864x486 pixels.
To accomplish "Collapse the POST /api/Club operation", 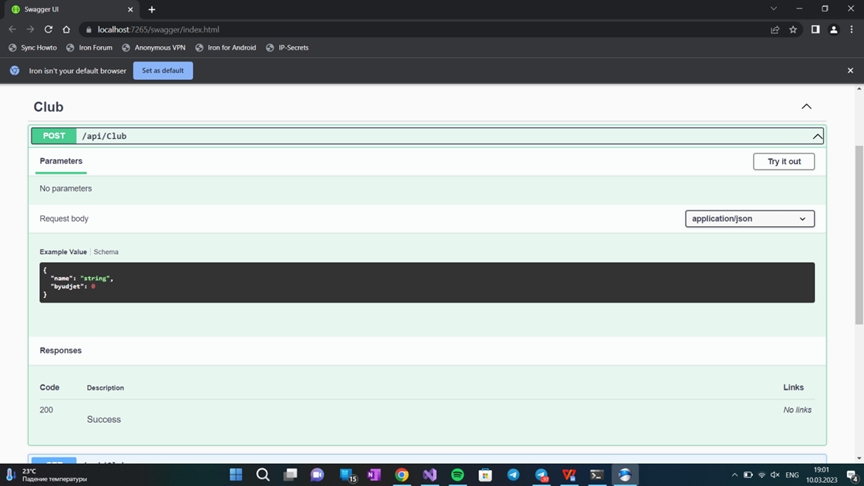I will pos(817,136).
